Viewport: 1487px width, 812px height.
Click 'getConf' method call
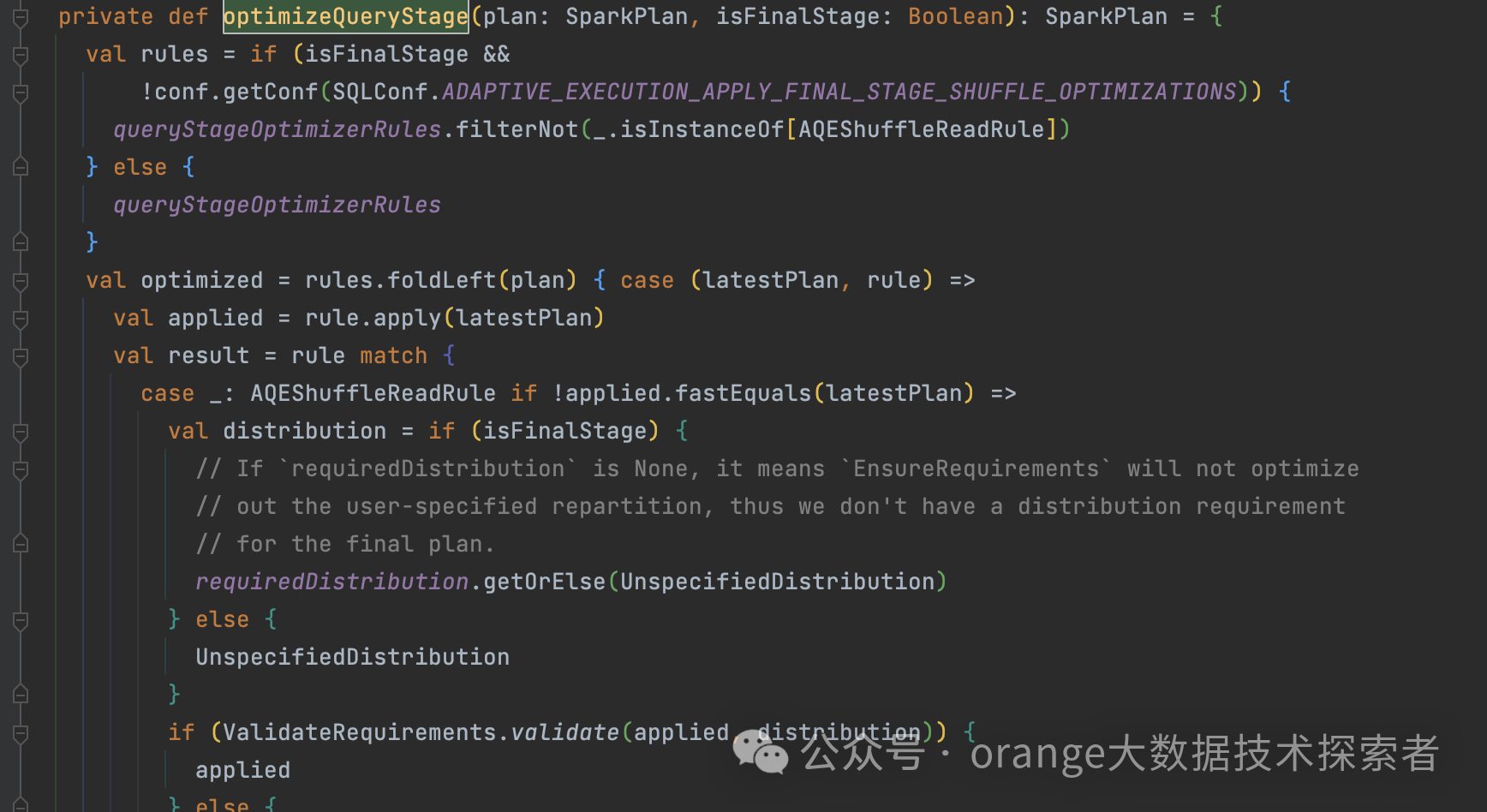point(271,92)
